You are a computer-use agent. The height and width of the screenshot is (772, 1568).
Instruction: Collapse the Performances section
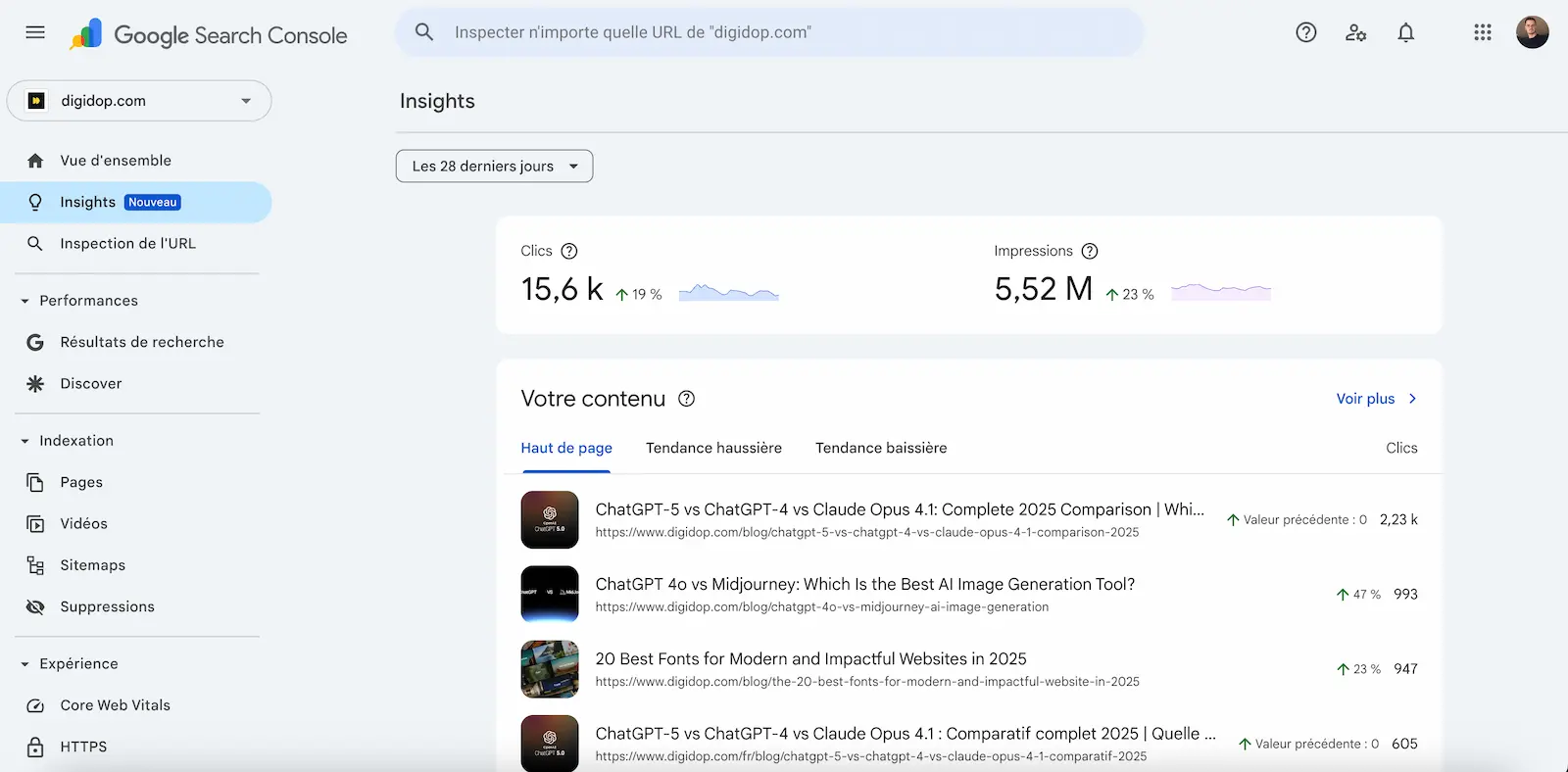(x=24, y=301)
